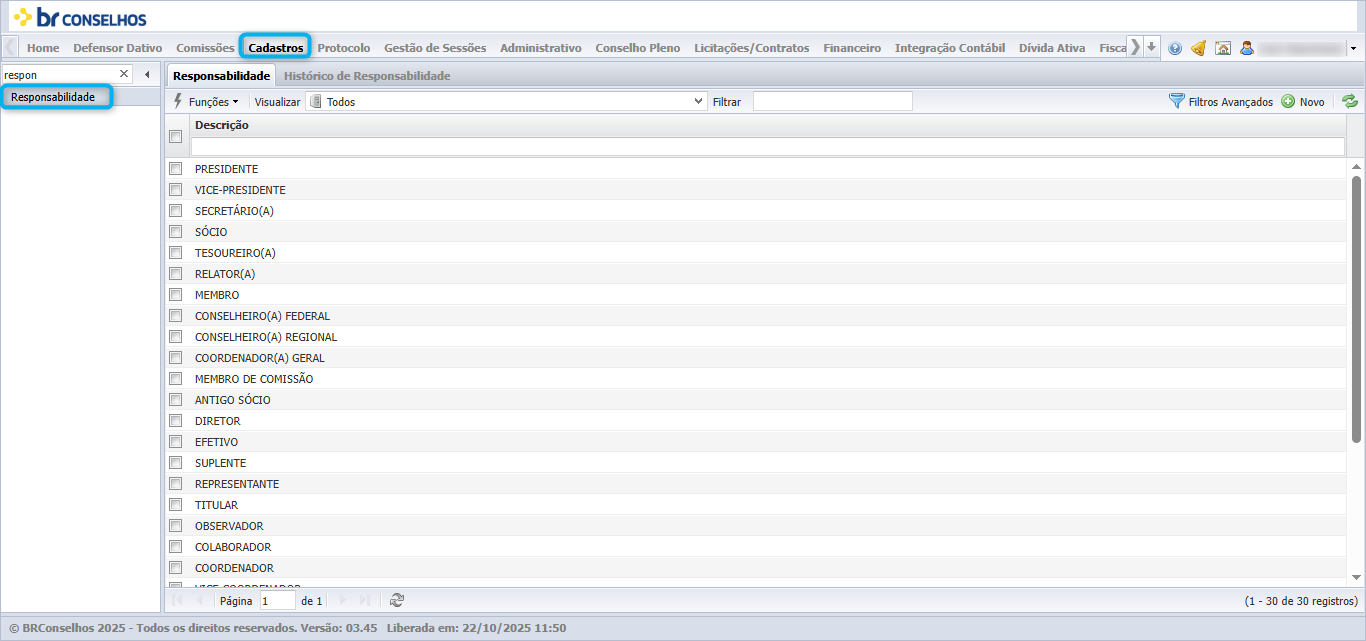The height and width of the screenshot is (641, 1366).
Task: Select Responsabilidade in the sidebar results
Action: pyautogui.click(x=53, y=97)
